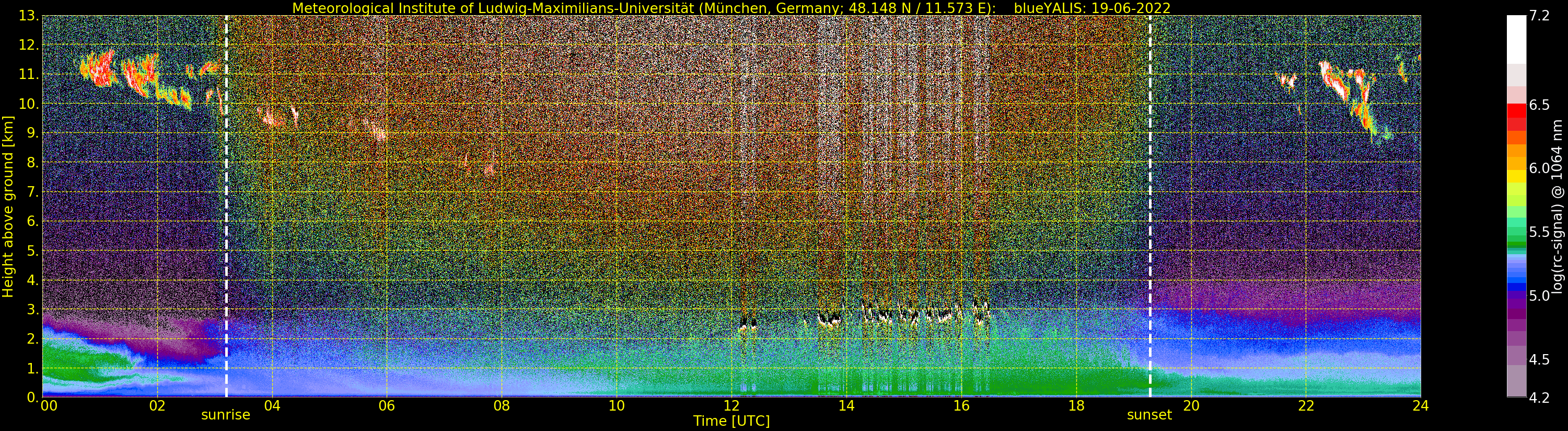Pick the green colorbar segment beside 5.5
The image size is (1568, 431).
pos(1516,232)
